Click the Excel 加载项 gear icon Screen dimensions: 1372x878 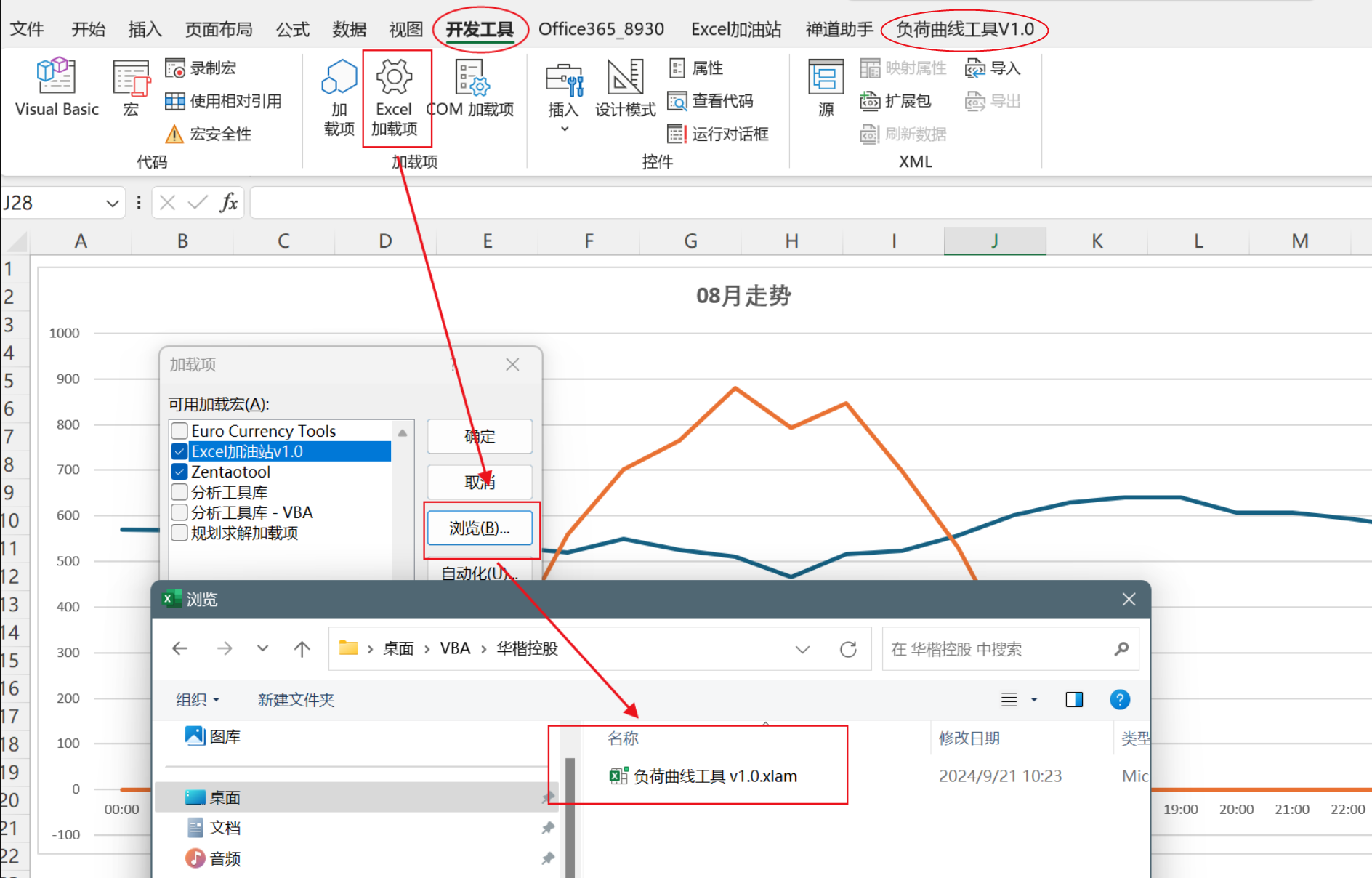click(x=395, y=76)
